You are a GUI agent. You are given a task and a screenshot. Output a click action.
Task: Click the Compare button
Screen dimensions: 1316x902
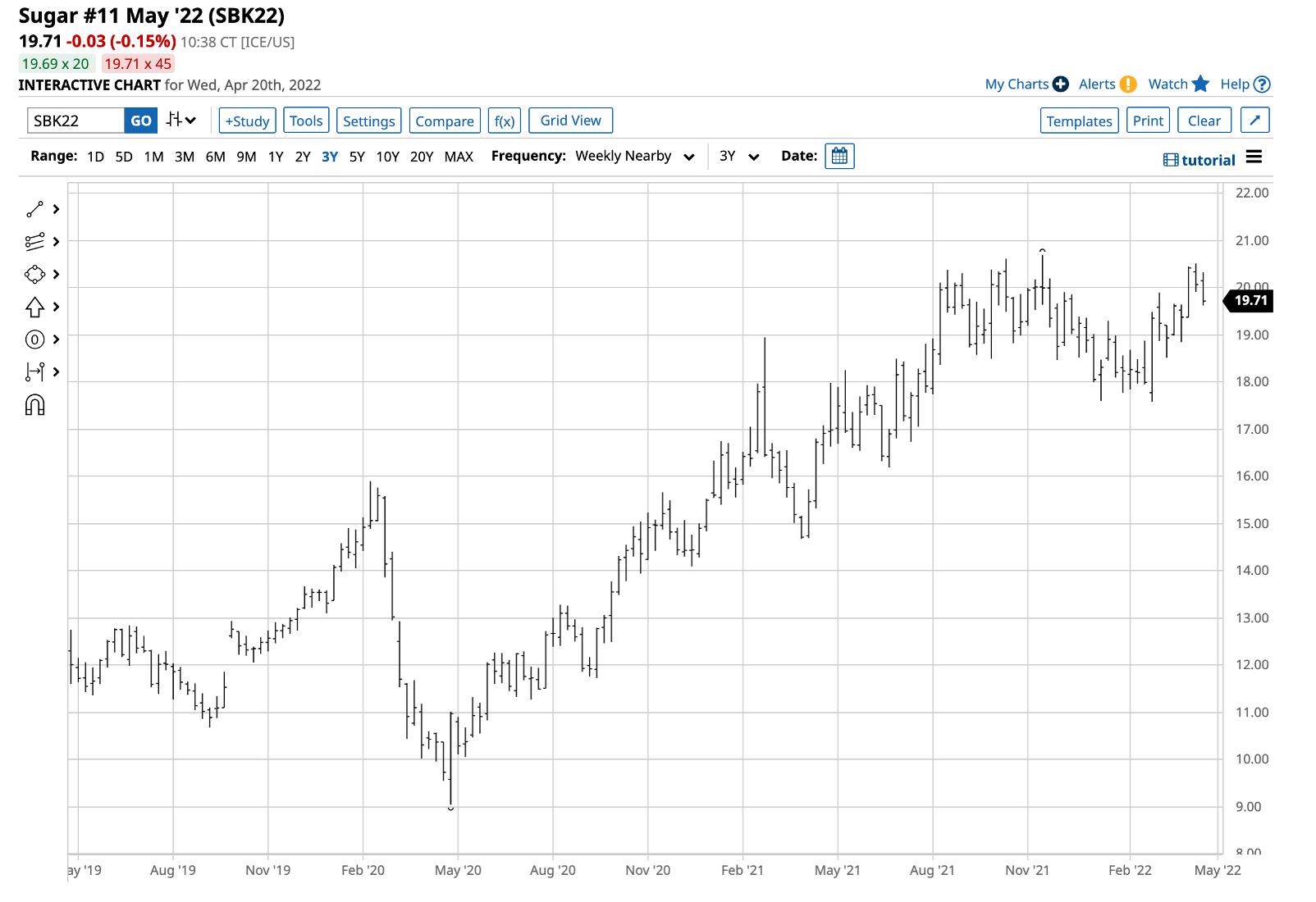[445, 121]
